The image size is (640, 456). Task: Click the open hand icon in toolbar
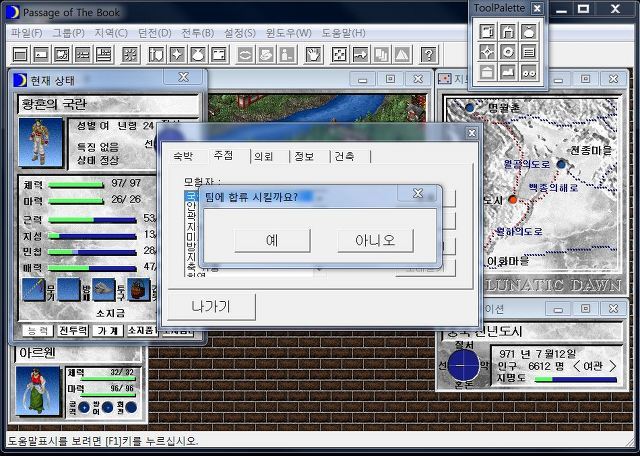click(x=313, y=54)
